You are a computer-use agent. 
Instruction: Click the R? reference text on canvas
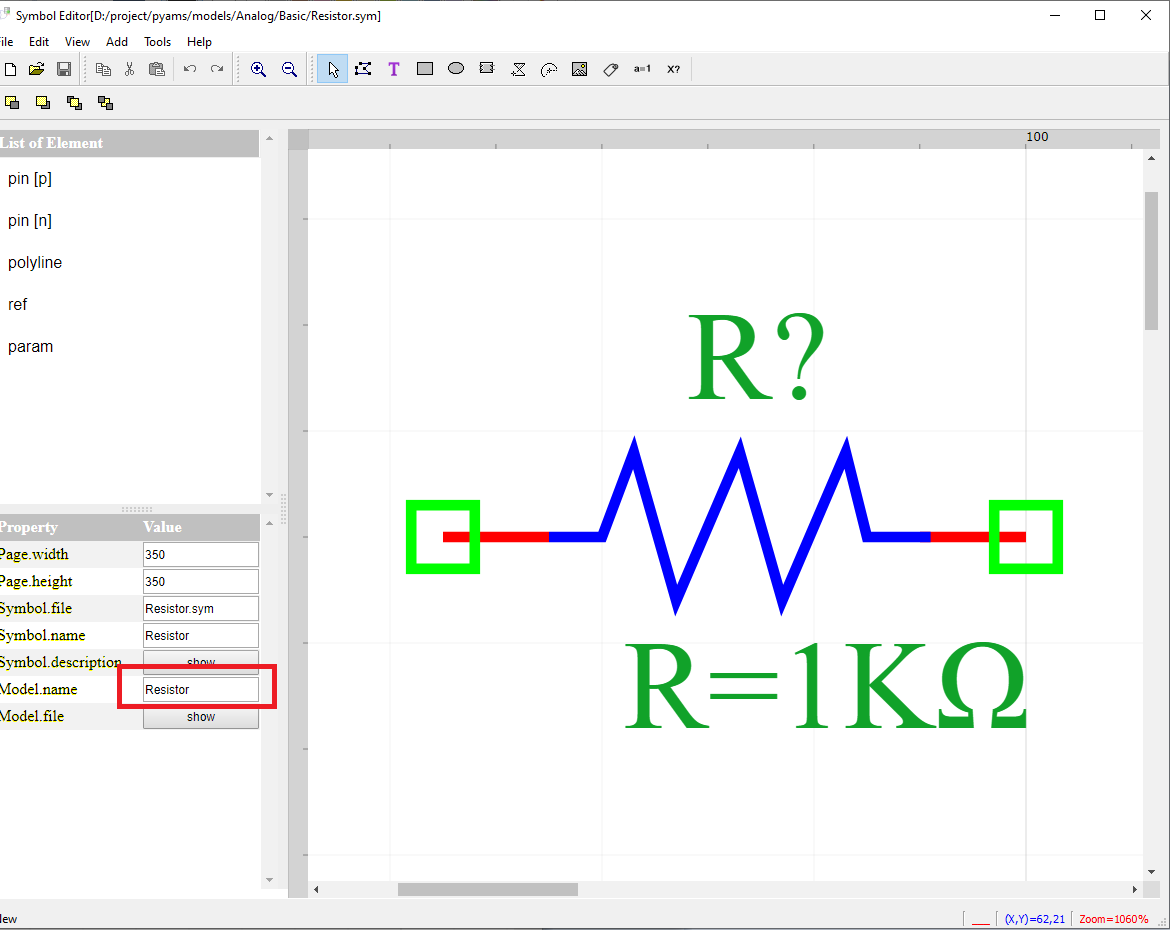[x=756, y=357]
